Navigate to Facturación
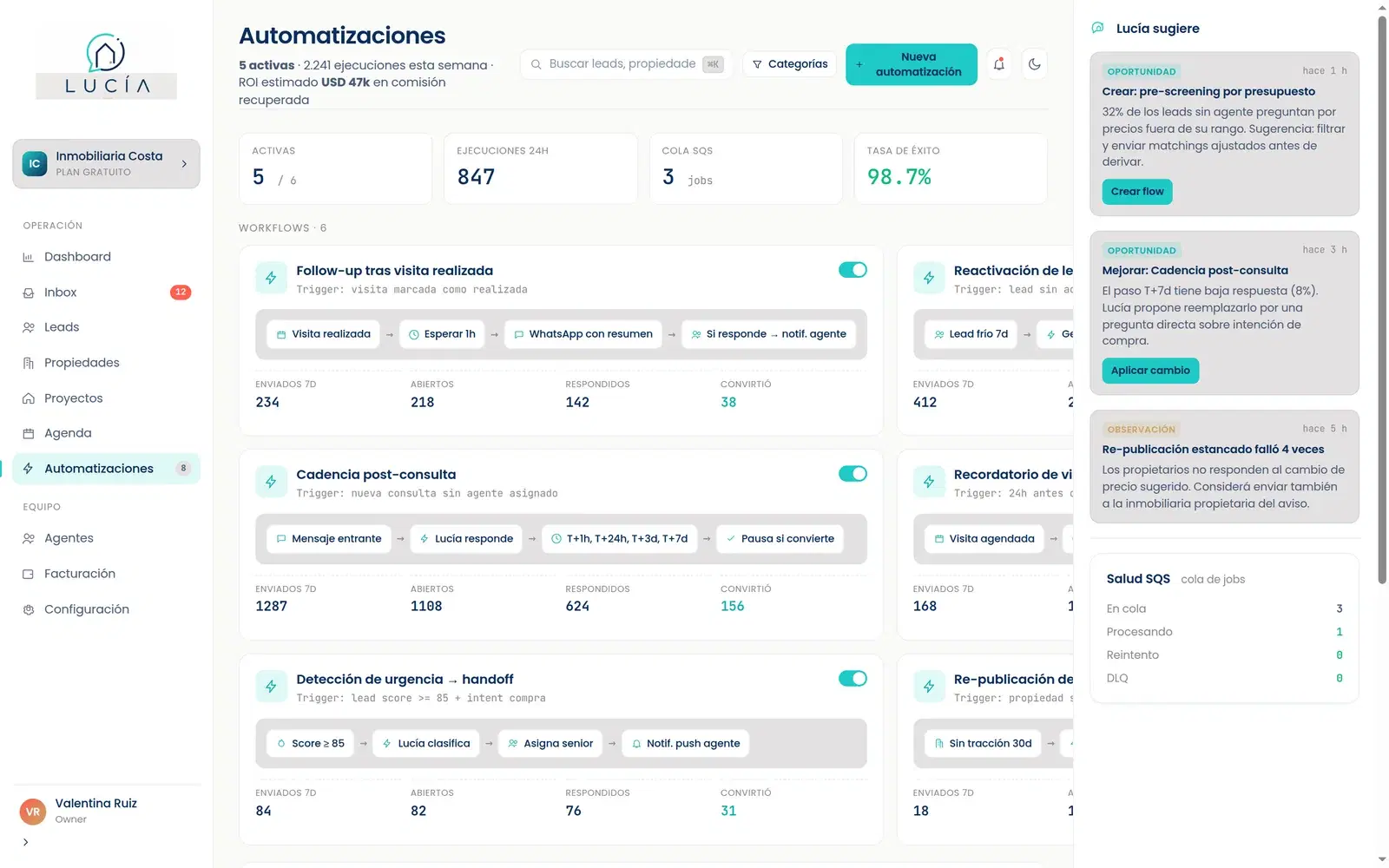The height and width of the screenshot is (868, 1389). (x=106, y=574)
